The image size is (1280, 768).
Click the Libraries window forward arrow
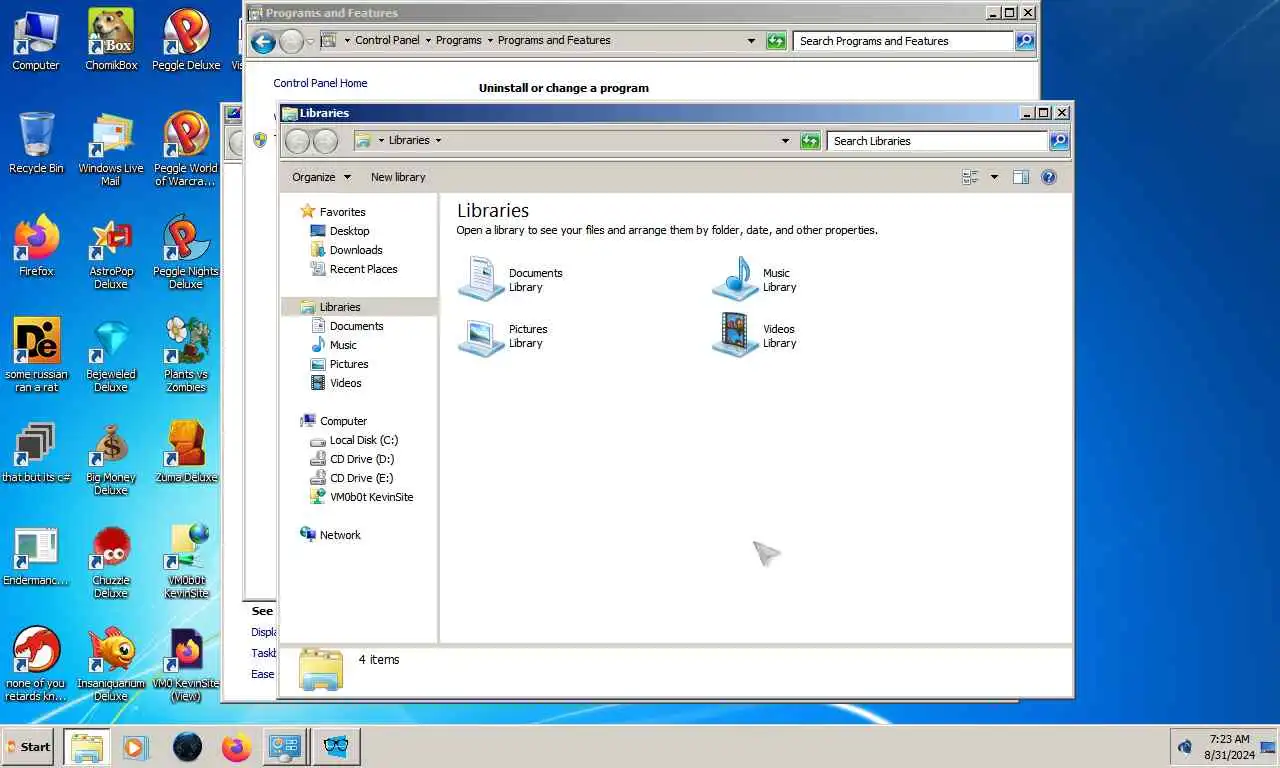coord(325,141)
